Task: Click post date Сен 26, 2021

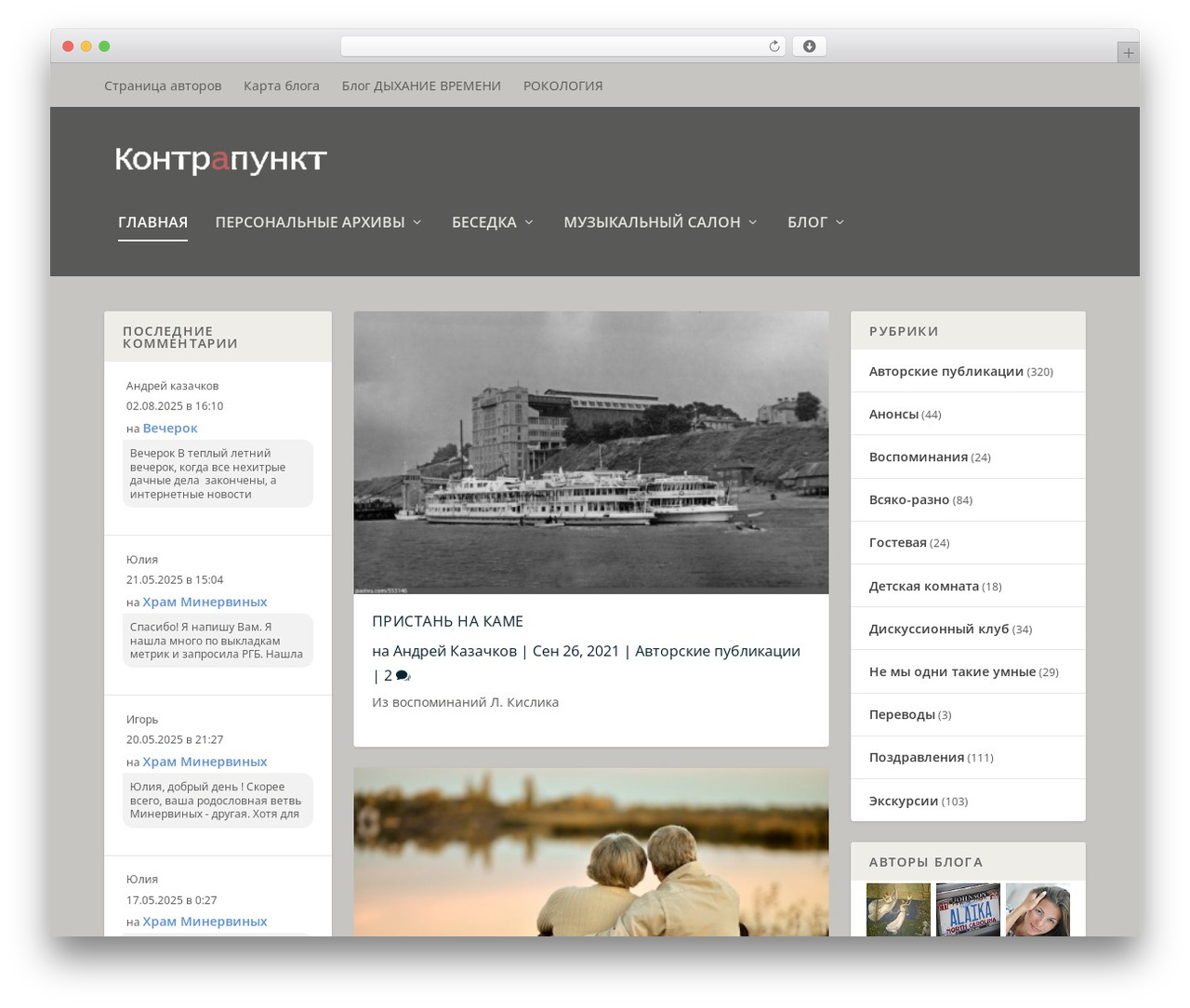Action: (575, 651)
